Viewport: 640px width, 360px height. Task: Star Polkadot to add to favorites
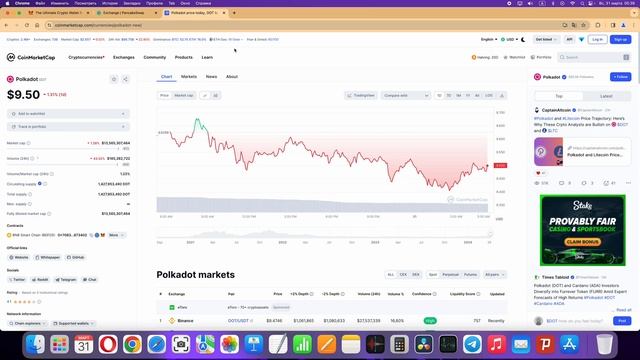(114, 79)
